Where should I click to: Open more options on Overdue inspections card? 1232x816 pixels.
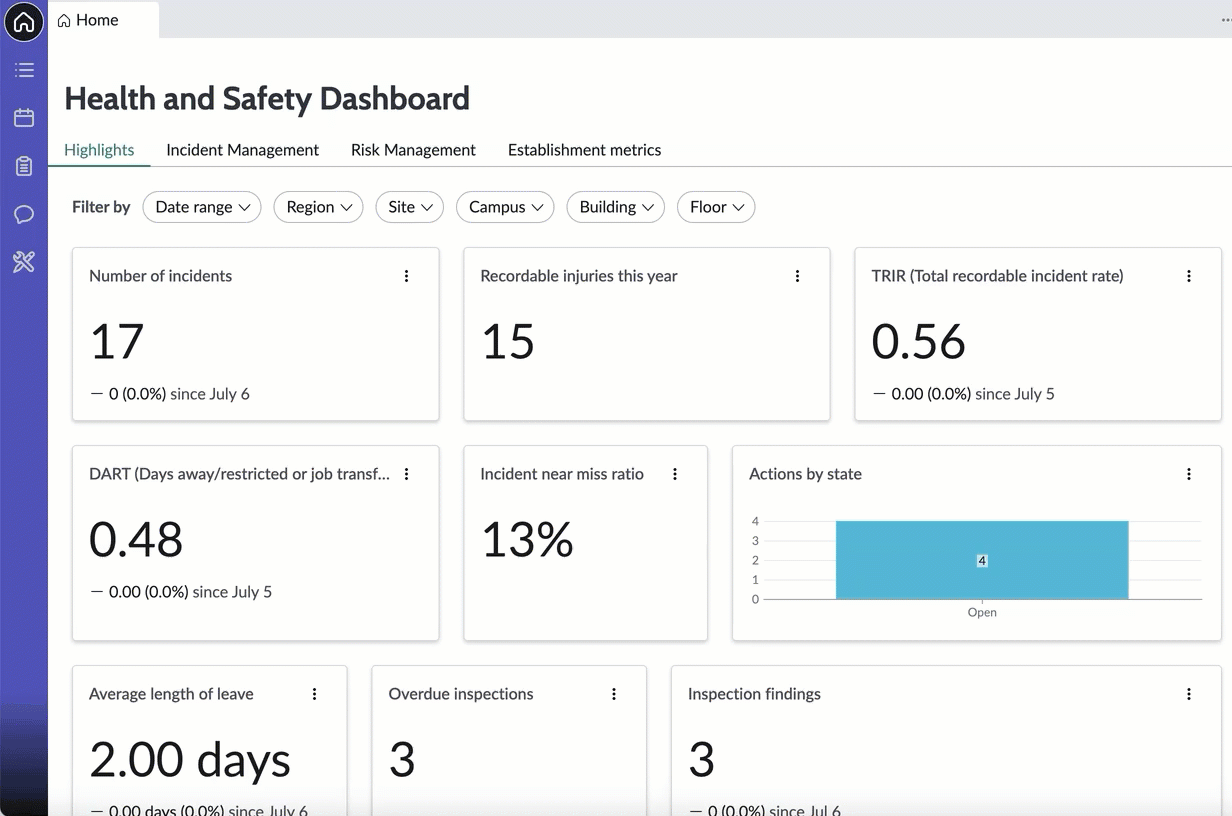click(614, 694)
